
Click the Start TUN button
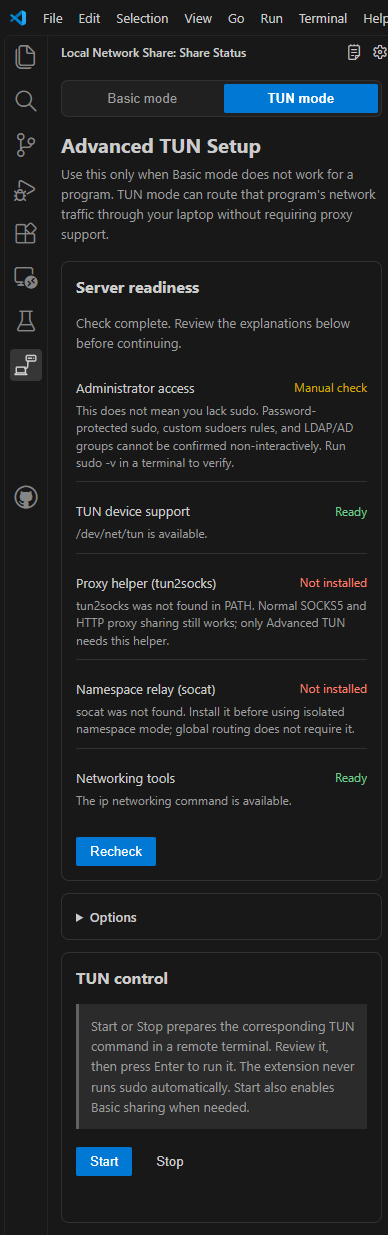104,1161
